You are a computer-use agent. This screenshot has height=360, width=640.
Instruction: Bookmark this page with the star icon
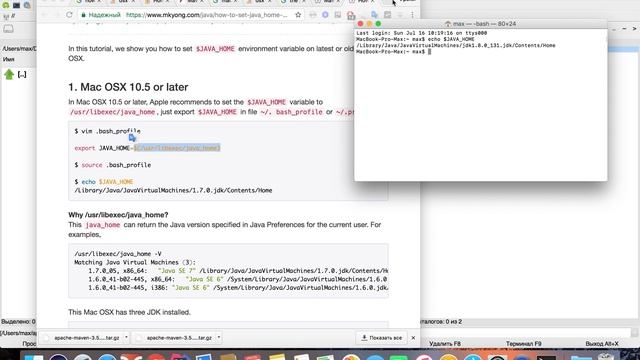pos(298,15)
